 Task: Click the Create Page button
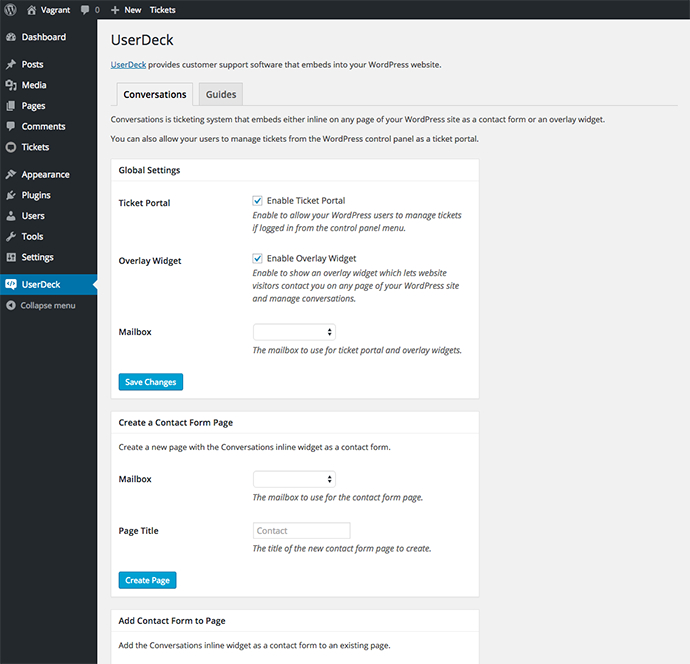pos(147,580)
